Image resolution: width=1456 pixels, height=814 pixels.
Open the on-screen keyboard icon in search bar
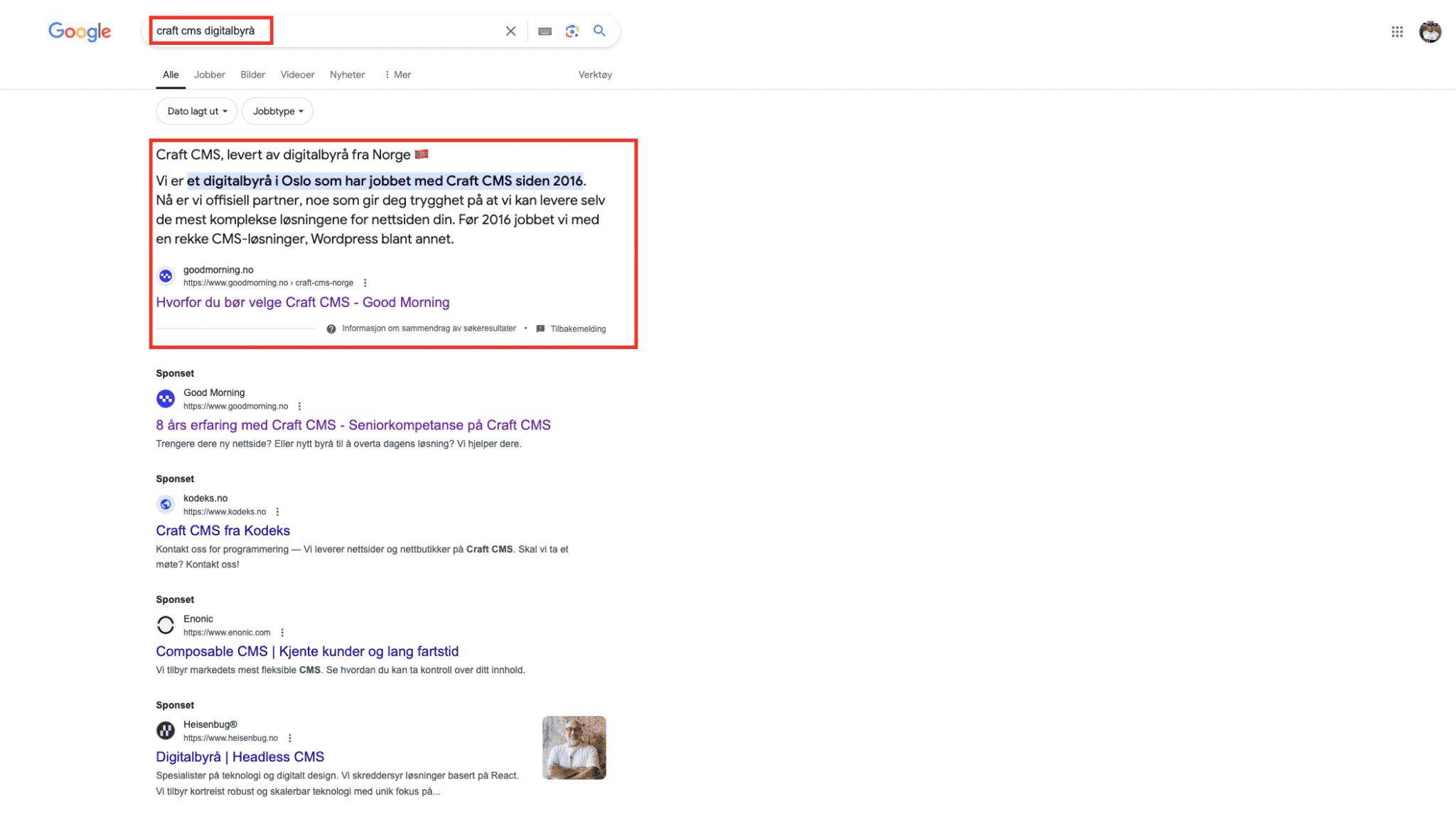545,31
